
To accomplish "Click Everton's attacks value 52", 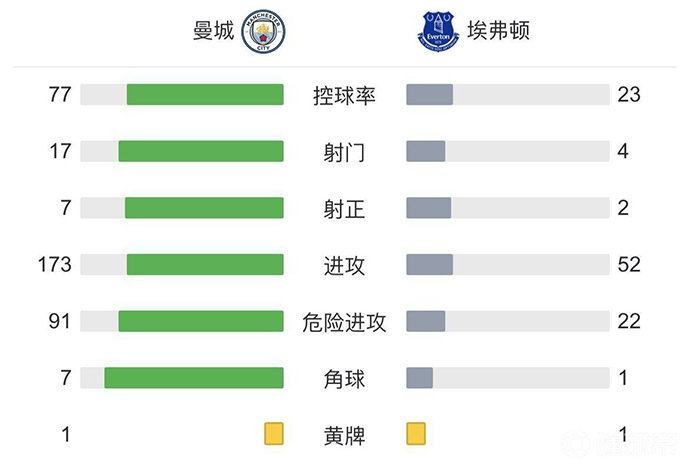I will (x=629, y=265).
